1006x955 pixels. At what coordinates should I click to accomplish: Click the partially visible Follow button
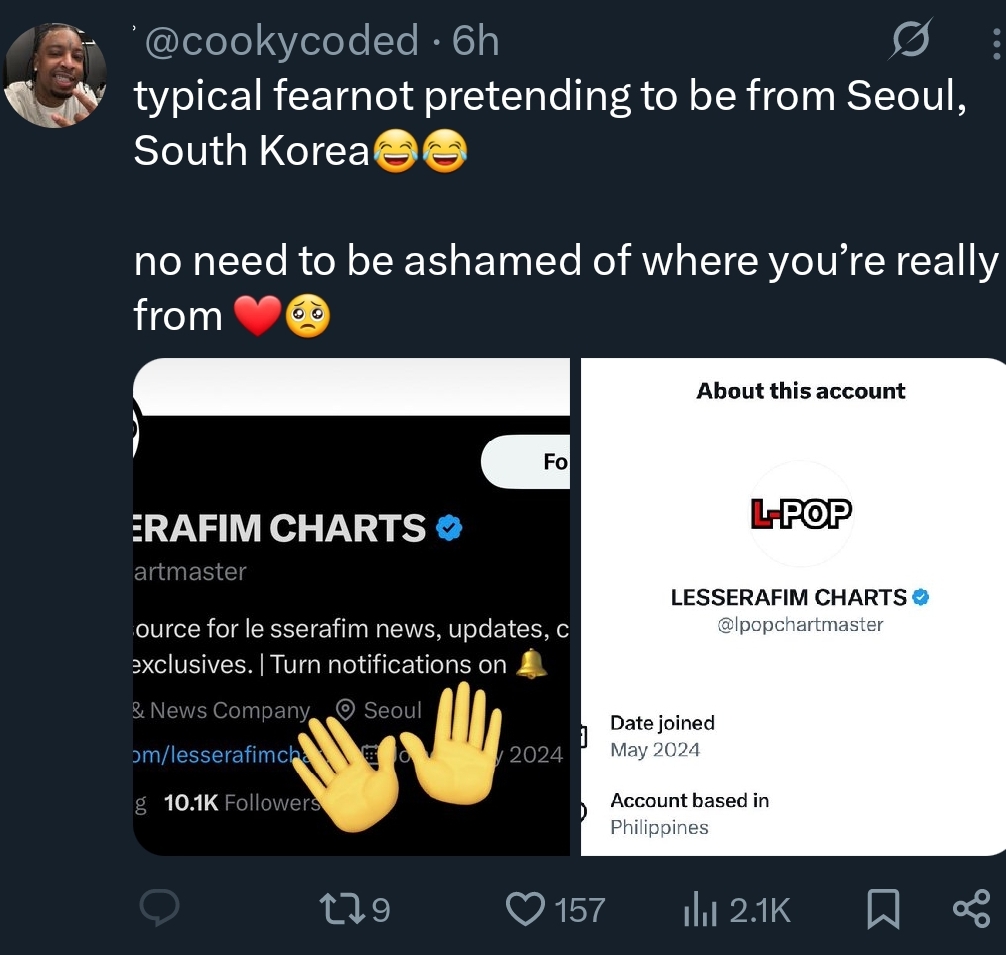point(525,462)
